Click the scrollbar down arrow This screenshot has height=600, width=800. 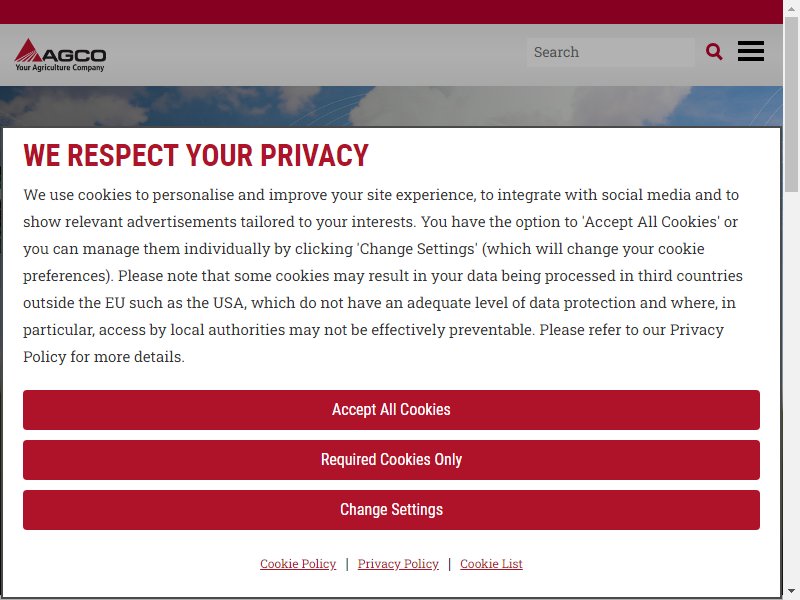(791, 591)
